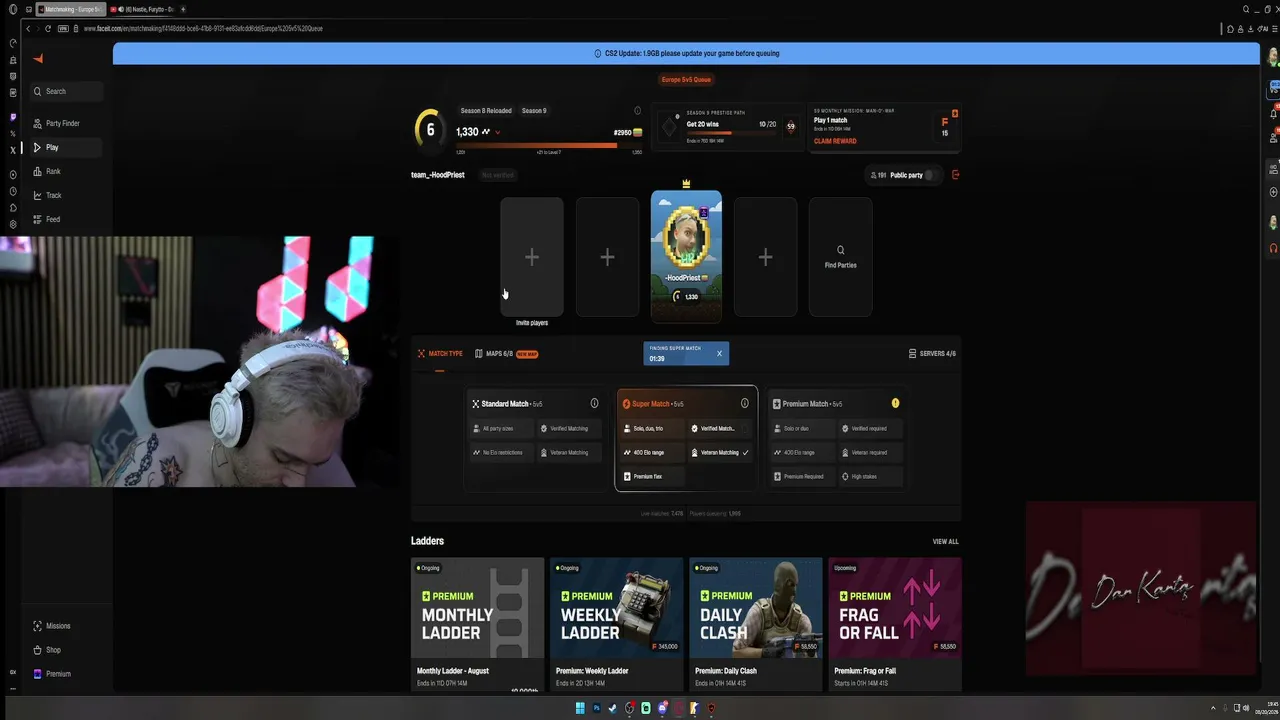Select the Super Match card
The height and width of the screenshot is (720, 1280).
point(686,439)
